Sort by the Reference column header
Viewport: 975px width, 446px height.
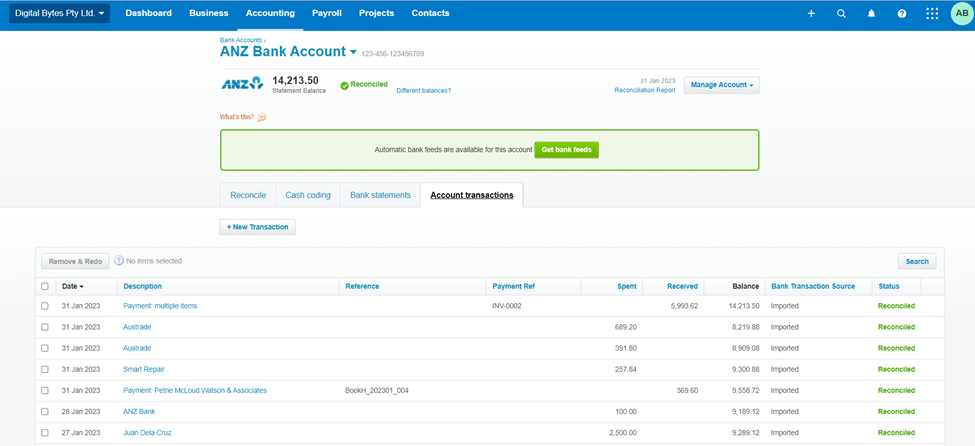[363, 287]
